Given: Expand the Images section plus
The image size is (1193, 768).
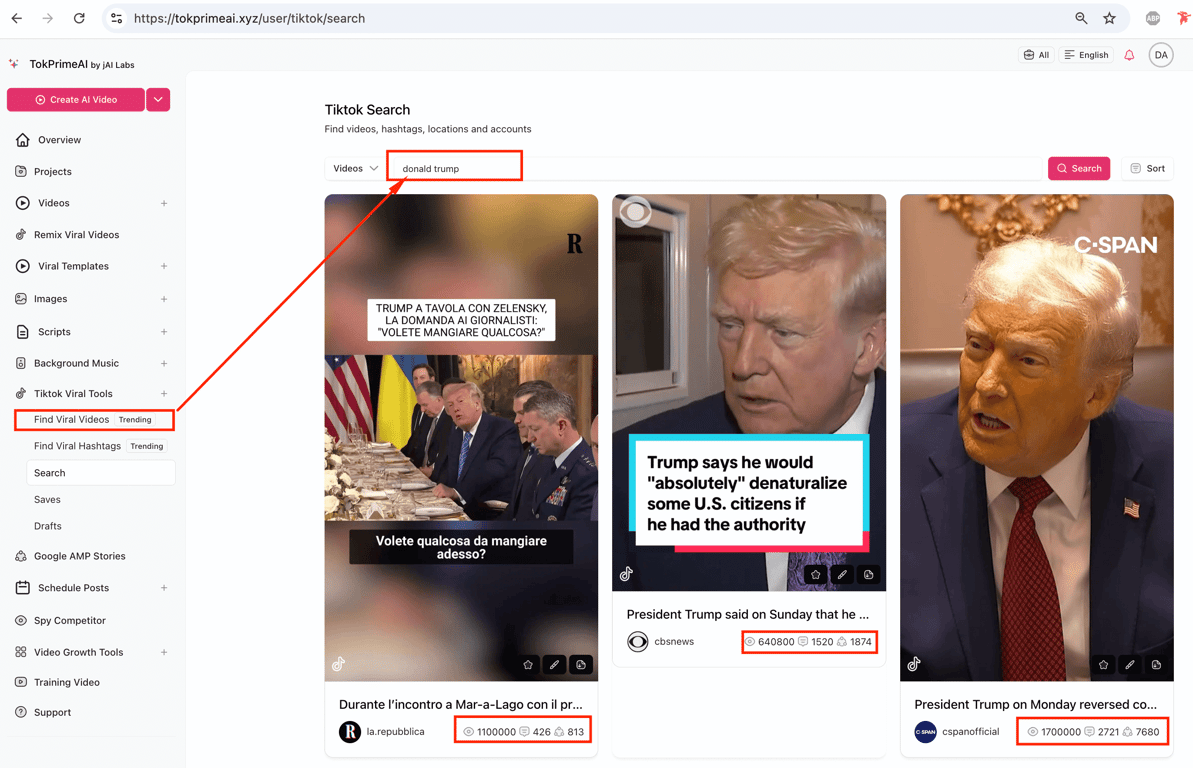Looking at the screenshot, I should coord(164,299).
